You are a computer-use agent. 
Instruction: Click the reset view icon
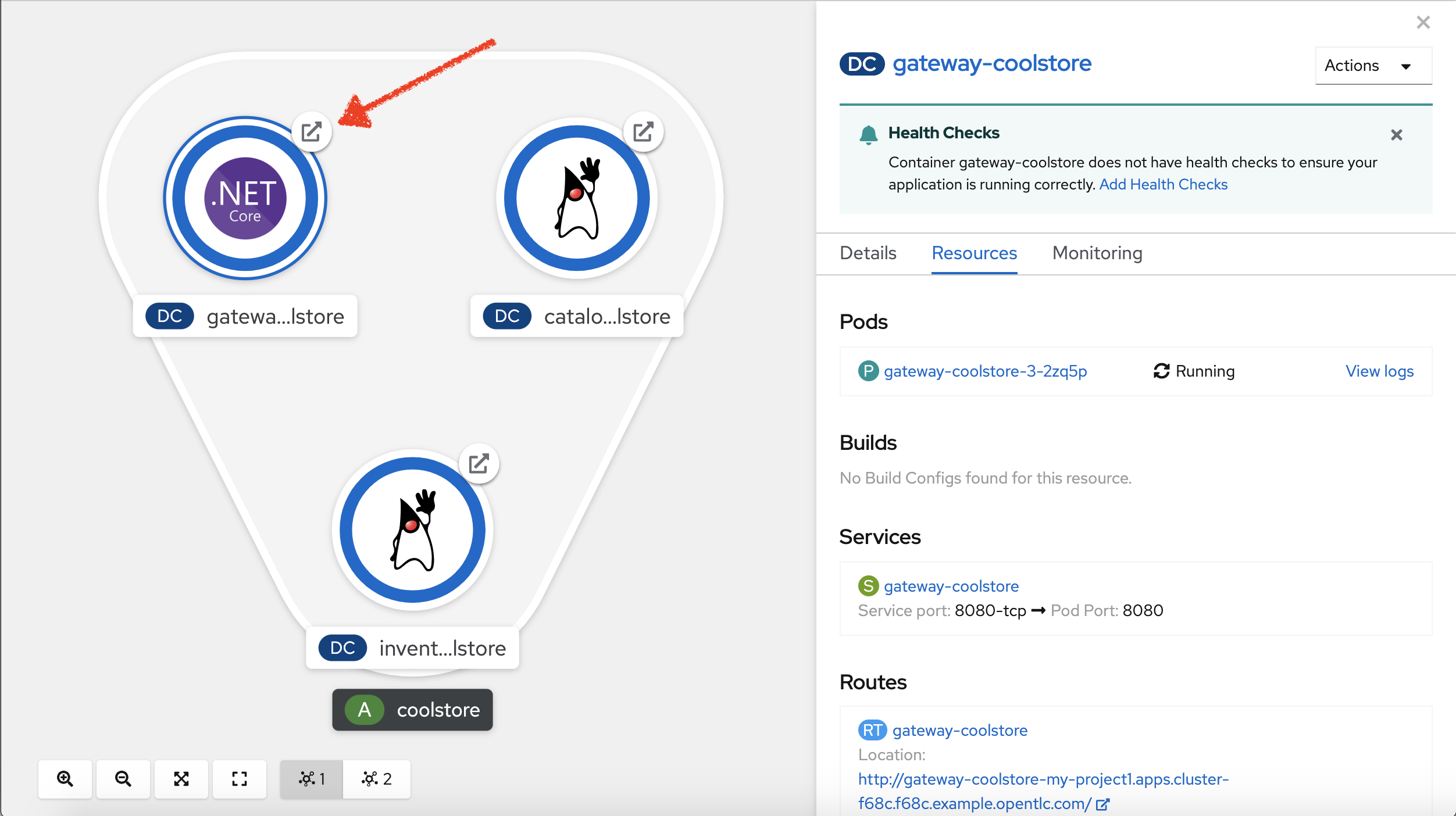pyautogui.click(x=240, y=779)
